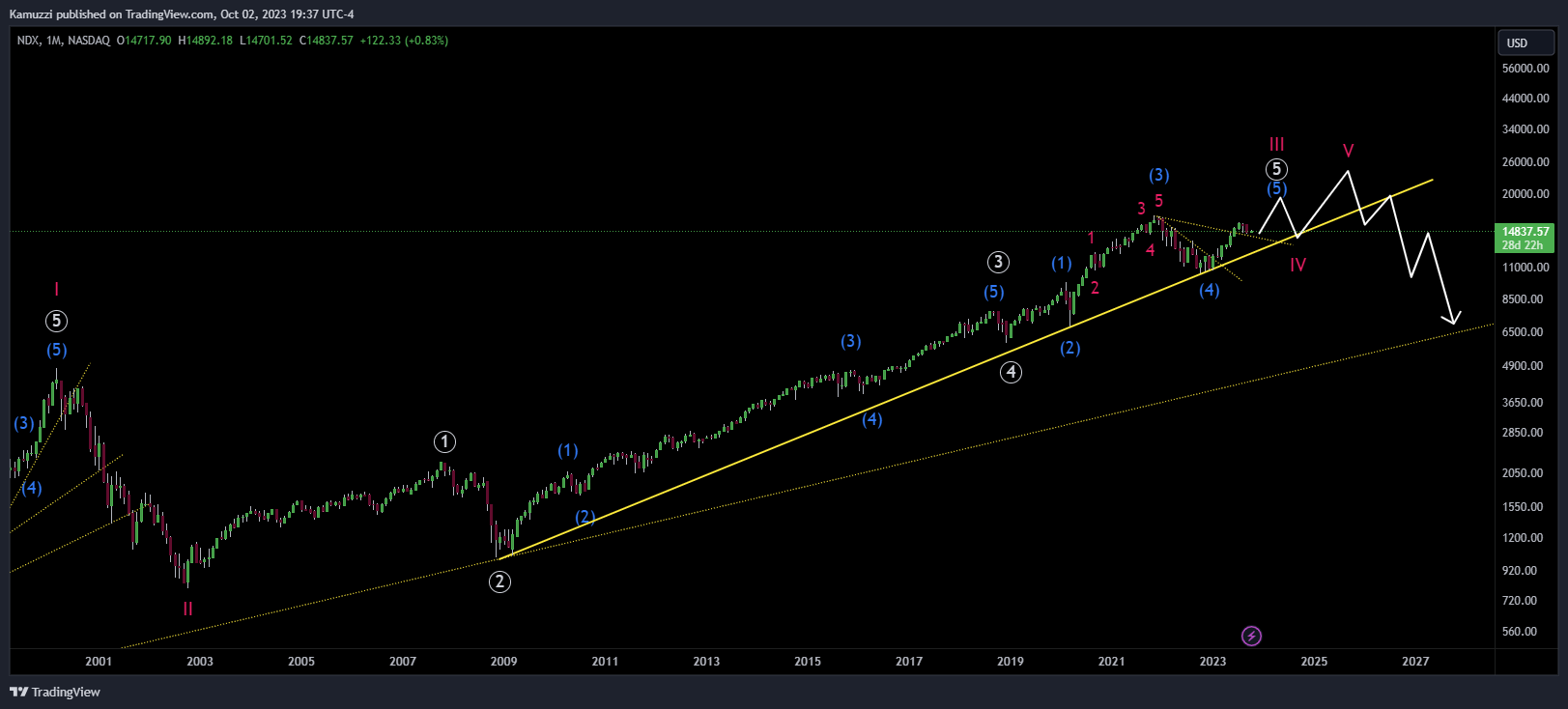Click the TradingView logo at bottom left
The image size is (1568, 709).
(55, 692)
